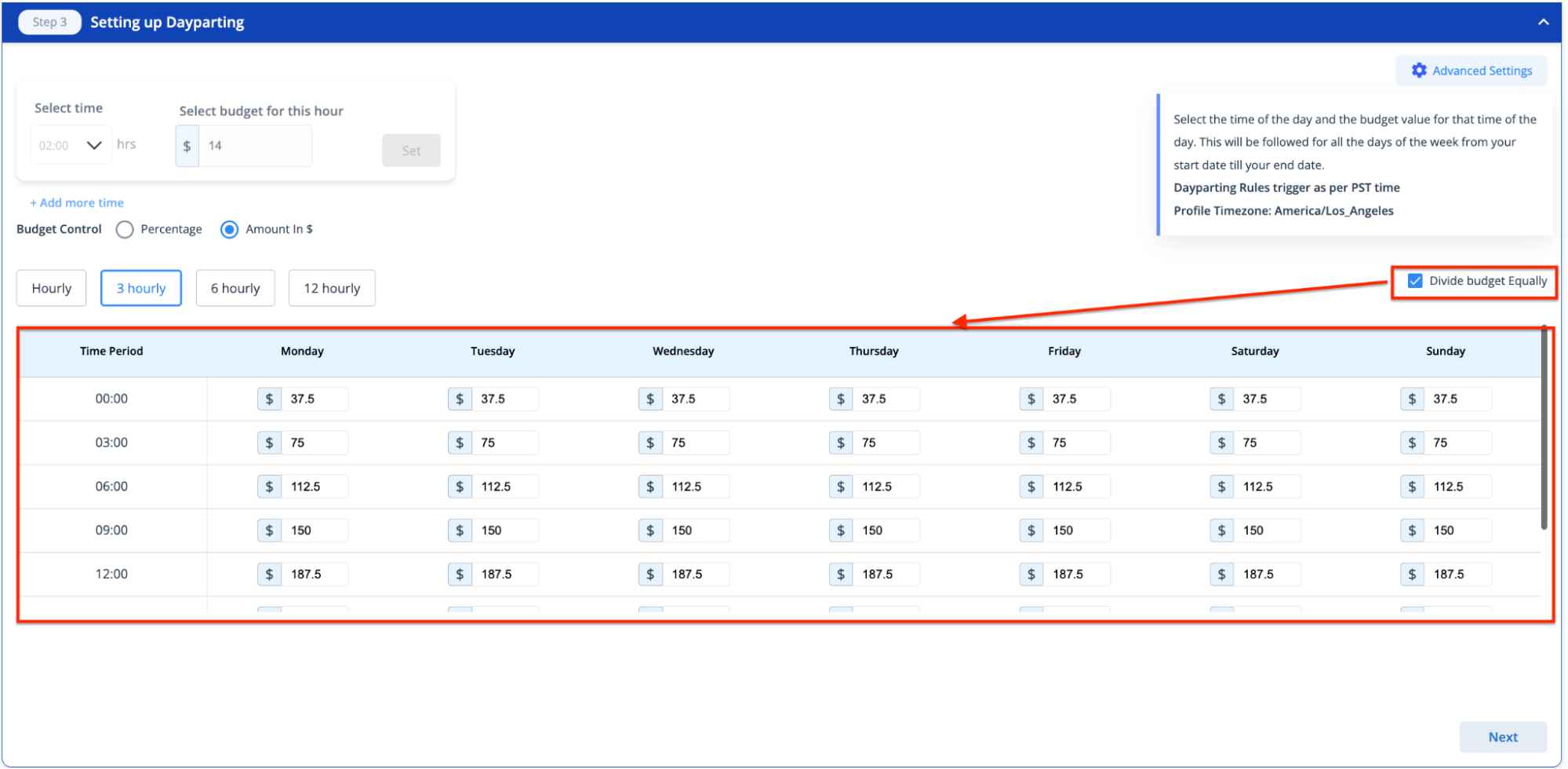Click the 03:00 time period row label
Viewport: 1568px width, 769px height.
[x=111, y=443]
